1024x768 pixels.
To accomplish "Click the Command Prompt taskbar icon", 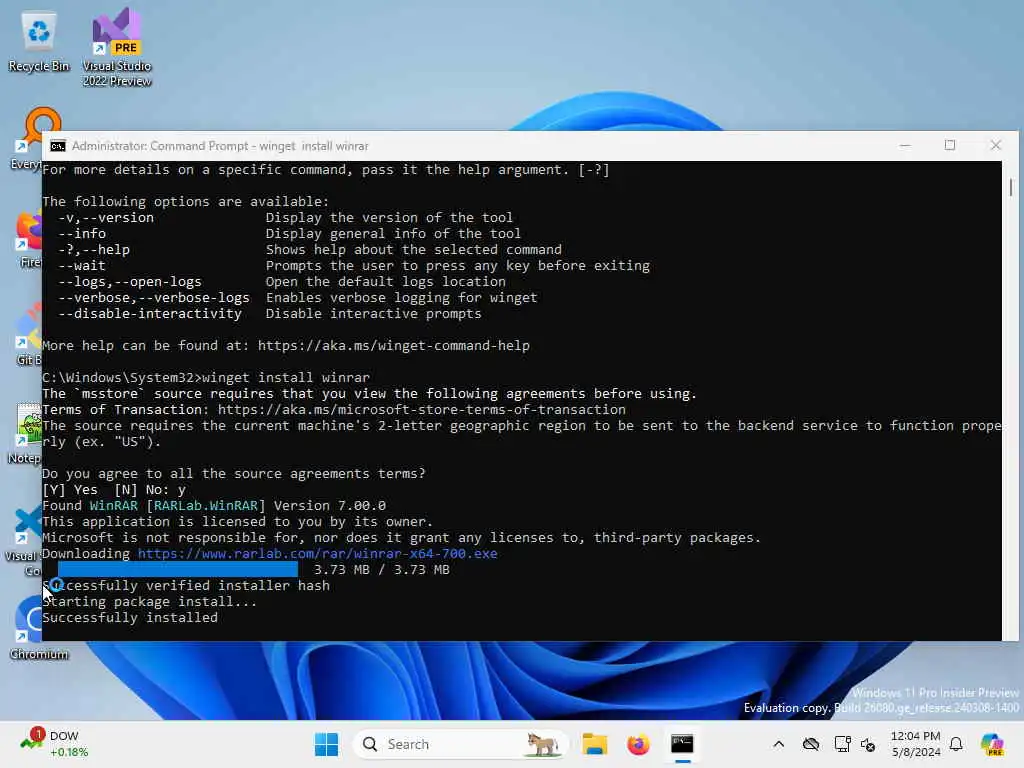I will pos(682,744).
